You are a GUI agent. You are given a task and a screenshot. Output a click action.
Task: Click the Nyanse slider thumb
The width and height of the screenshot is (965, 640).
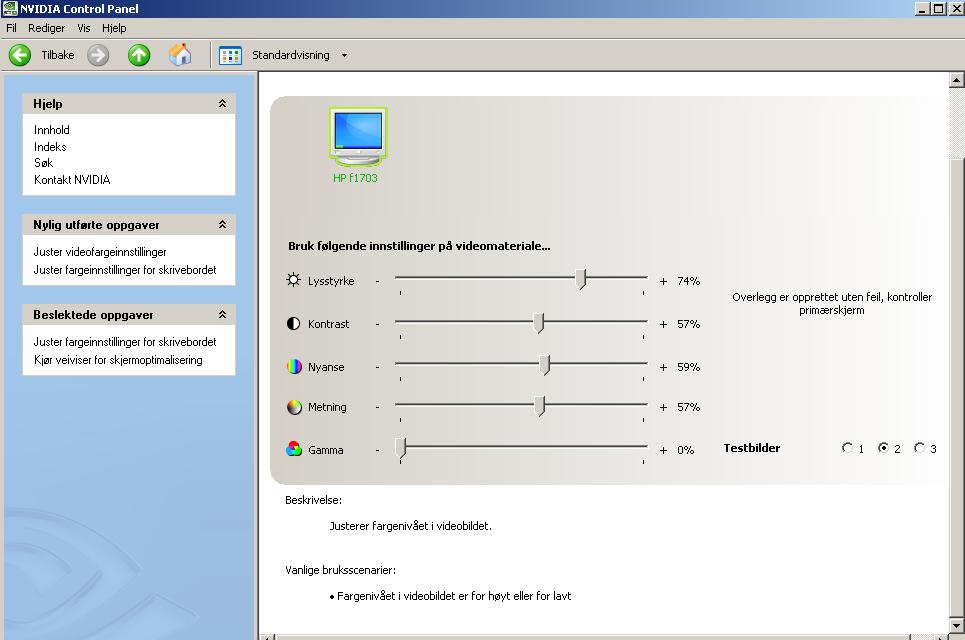click(x=545, y=365)
